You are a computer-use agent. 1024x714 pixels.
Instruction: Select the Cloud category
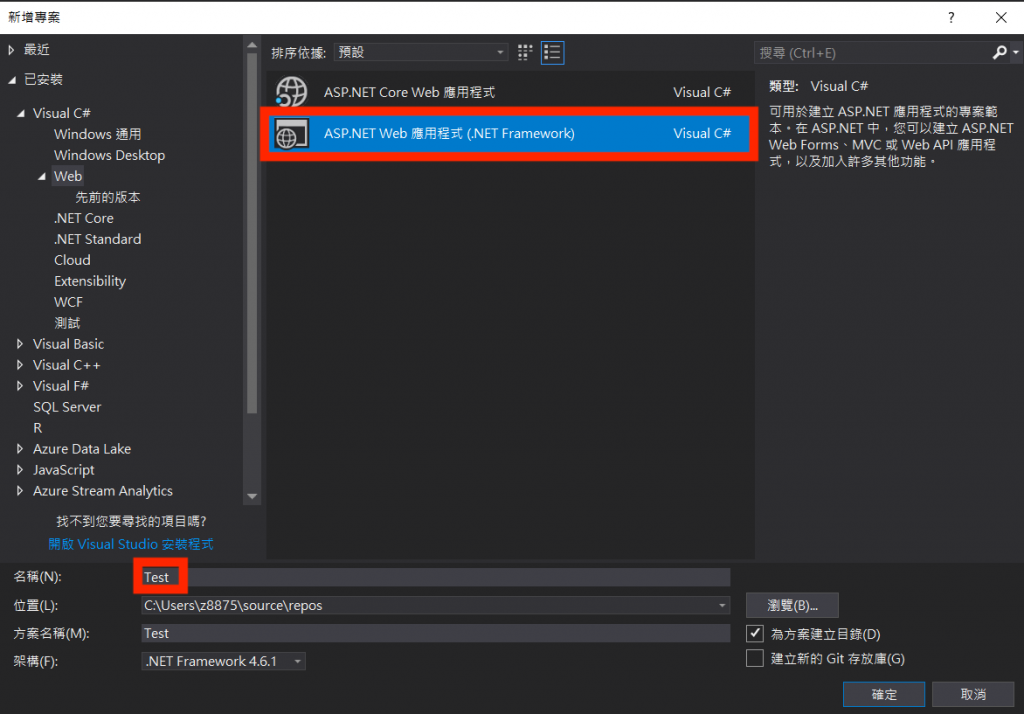[72, 260]
